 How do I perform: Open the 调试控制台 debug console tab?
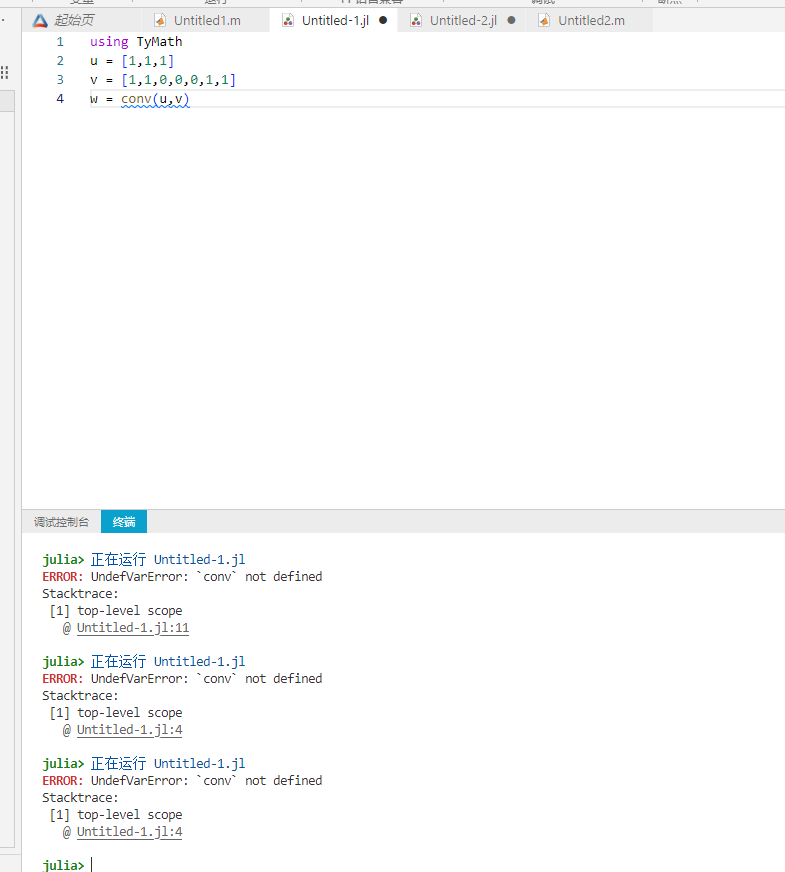pyautogui.click(x=61, y=522)
